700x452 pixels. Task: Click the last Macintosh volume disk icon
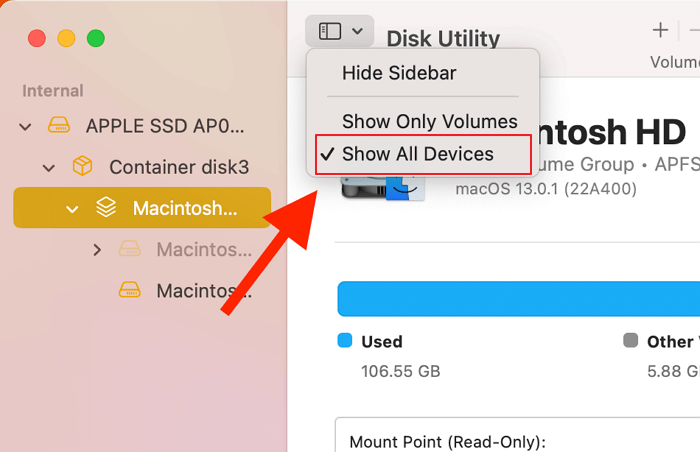click(130, 290)
